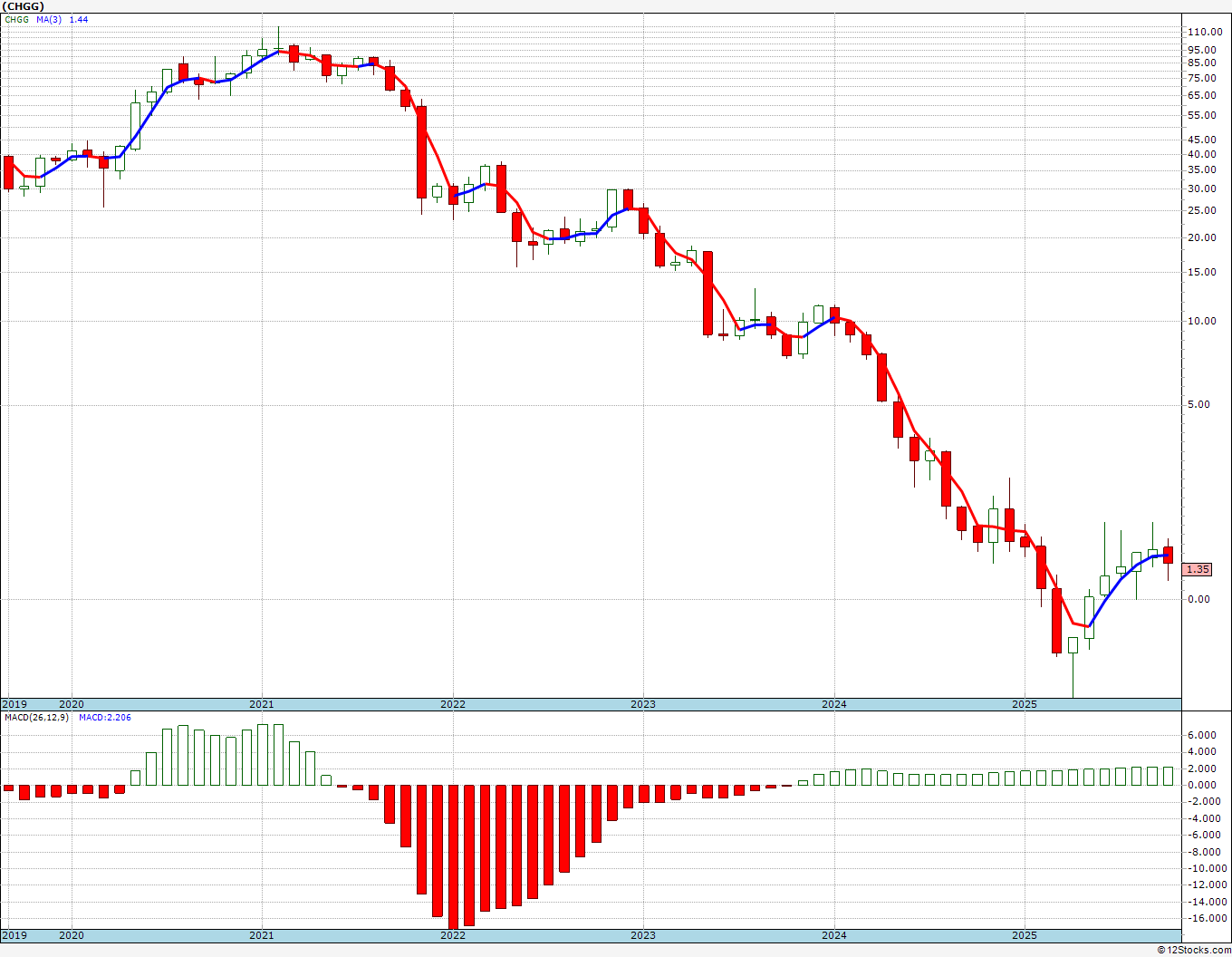Click the MA(3) indicator label
The image size is (1232, 957).
click(49, 19)
